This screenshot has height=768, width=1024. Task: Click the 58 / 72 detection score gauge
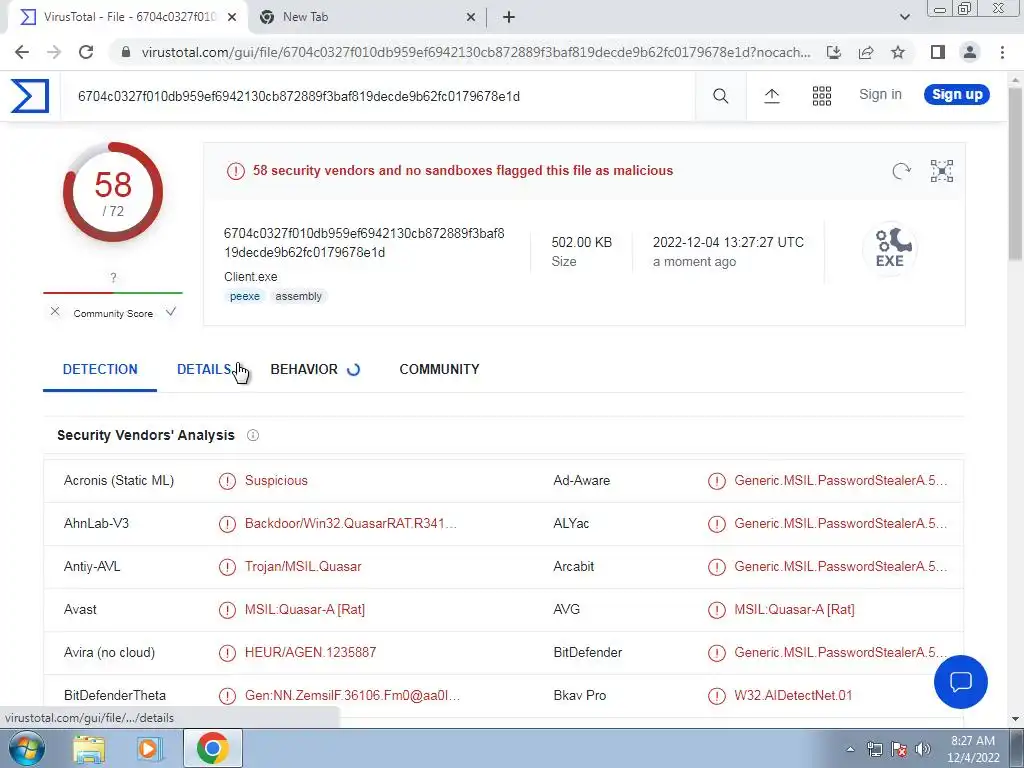click(x=113, y=192)
